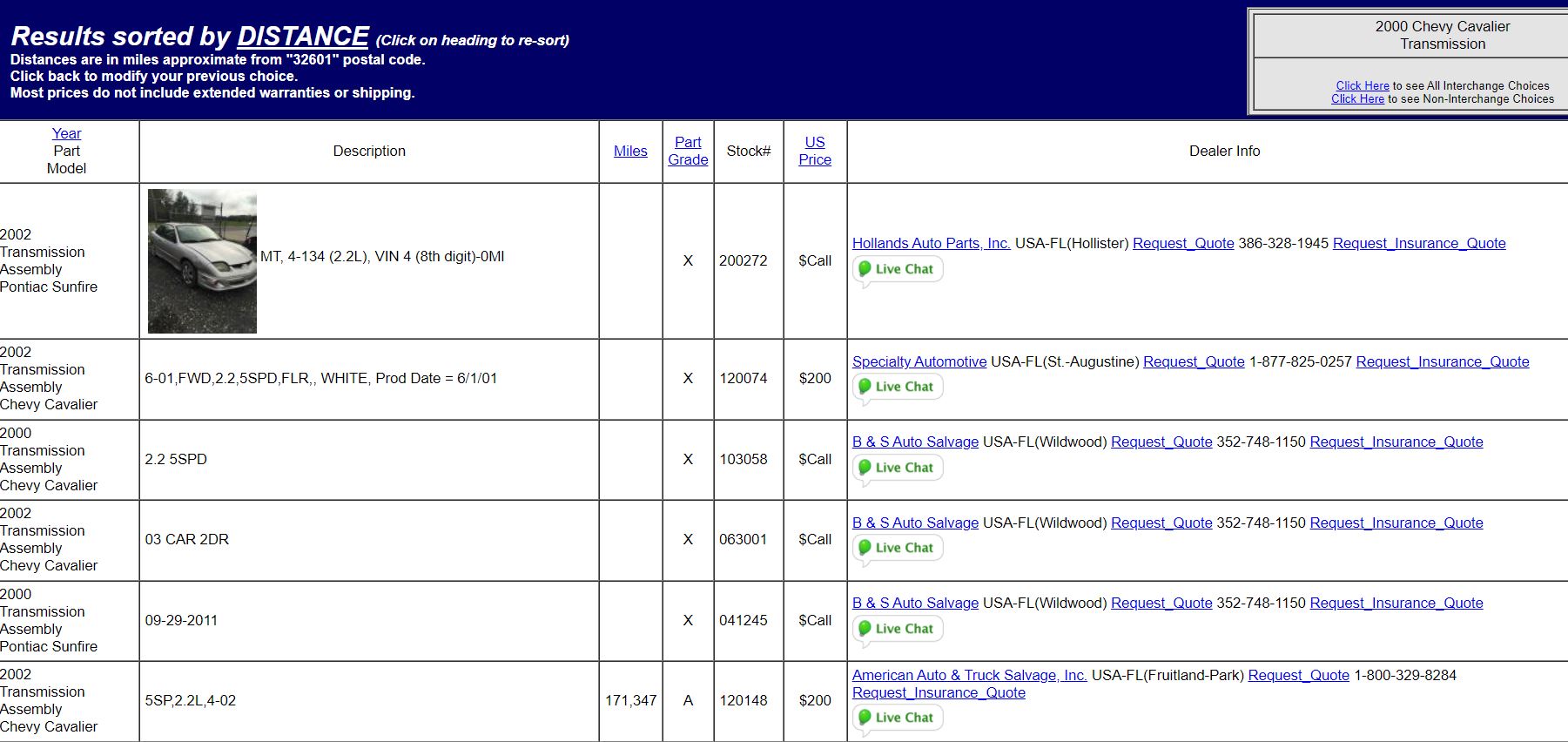Request Insurance Quote from American Auto & Truck Salvage
This screenshot has width=1568, height=742.
(939, 692)
